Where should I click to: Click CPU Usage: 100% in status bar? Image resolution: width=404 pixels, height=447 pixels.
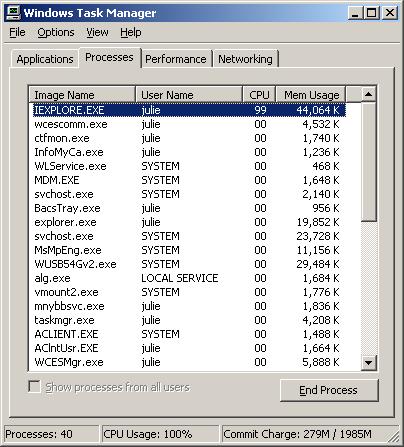160,434
